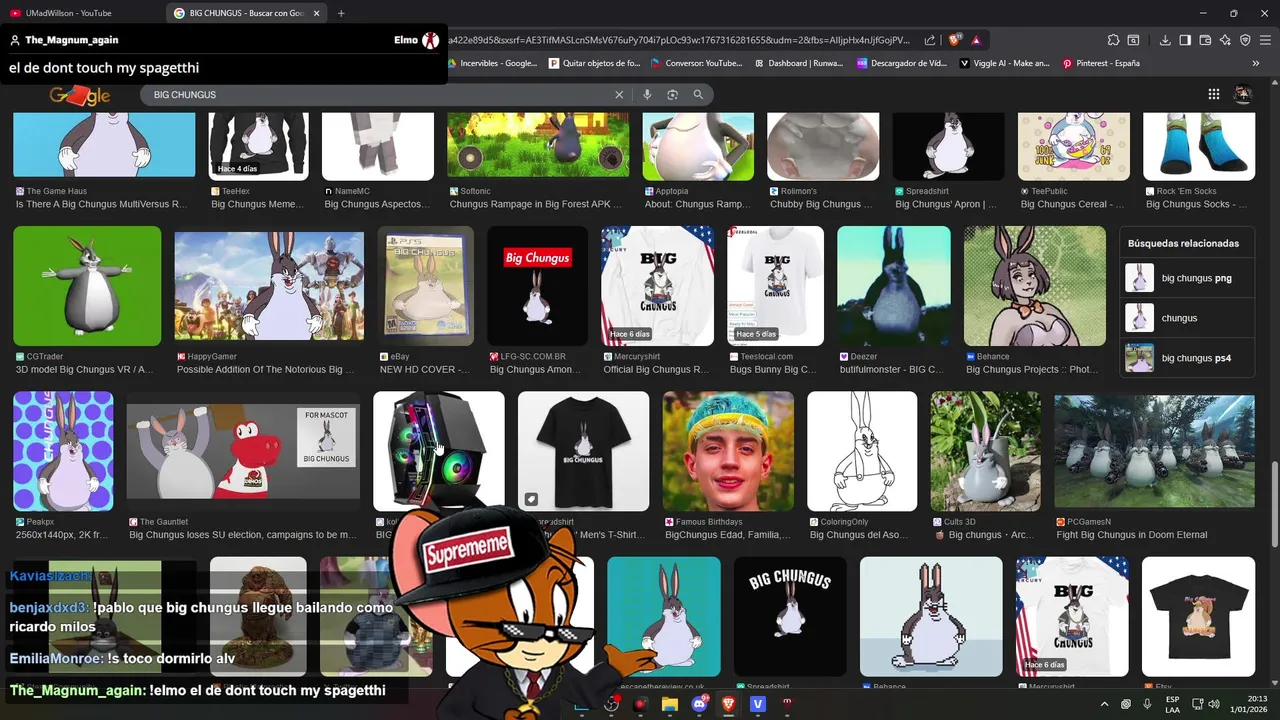Open the Brave Wallet icon
The height and width of the screenshot is (720, 1280).
[x=1205, y=40]
